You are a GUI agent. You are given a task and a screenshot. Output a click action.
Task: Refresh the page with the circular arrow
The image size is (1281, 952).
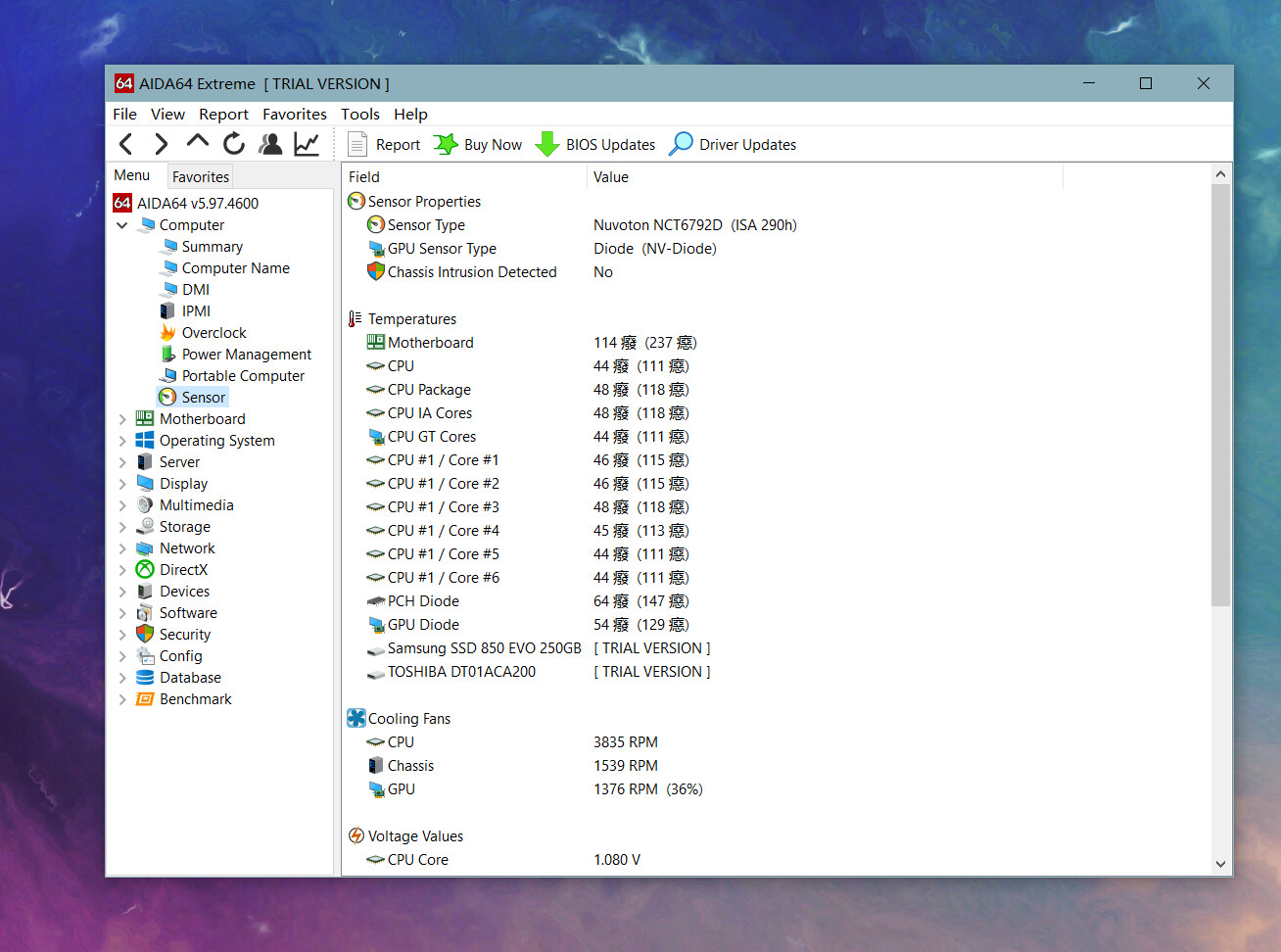point(234,144)
